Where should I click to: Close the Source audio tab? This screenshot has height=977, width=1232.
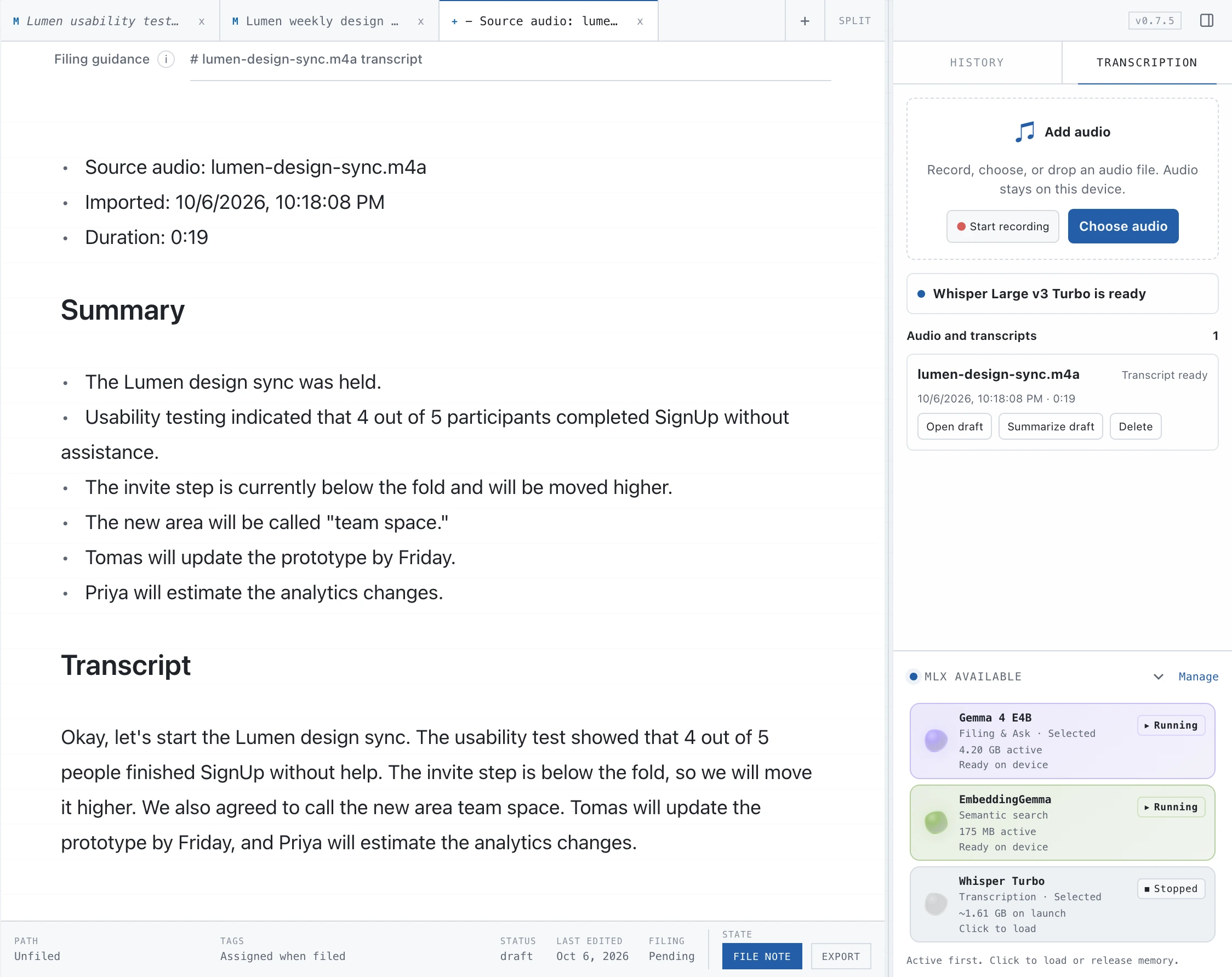point(640,21)
